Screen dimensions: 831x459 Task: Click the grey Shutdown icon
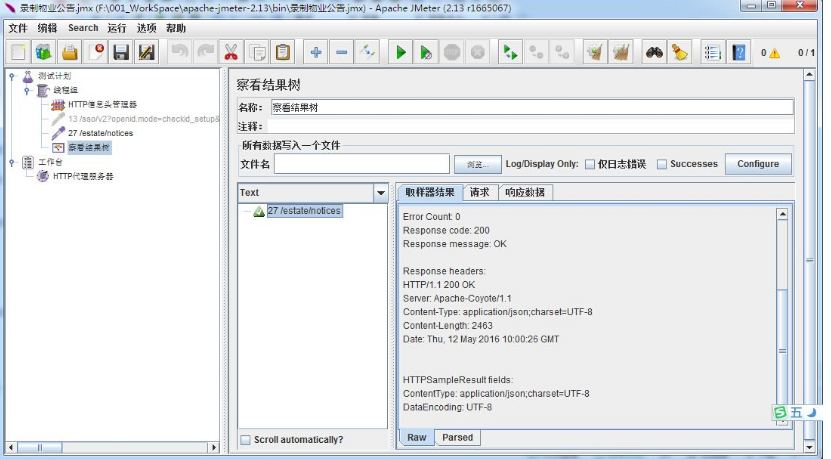478,52
